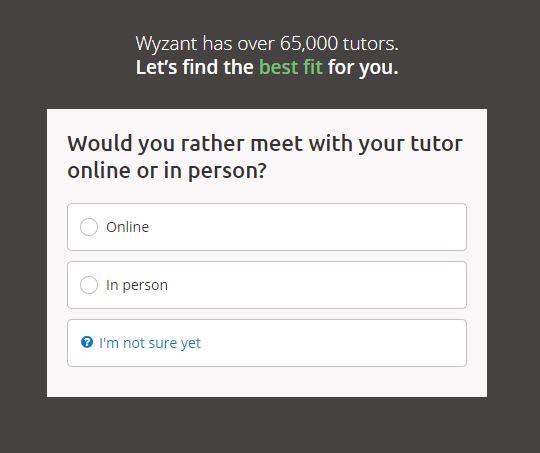Screen dimensions: 540x453
Task: Select the In person radio button
Action: click(89, 285)
